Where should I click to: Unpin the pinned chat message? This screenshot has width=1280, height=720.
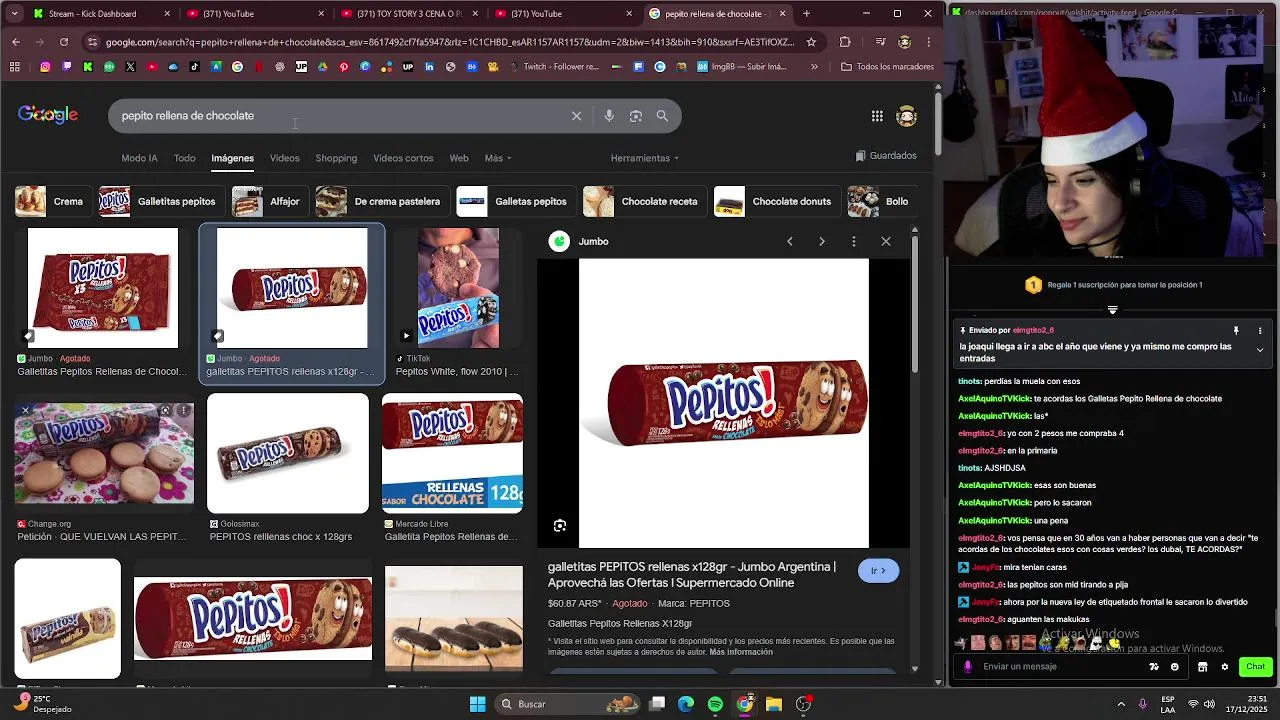coord(1236,330)
